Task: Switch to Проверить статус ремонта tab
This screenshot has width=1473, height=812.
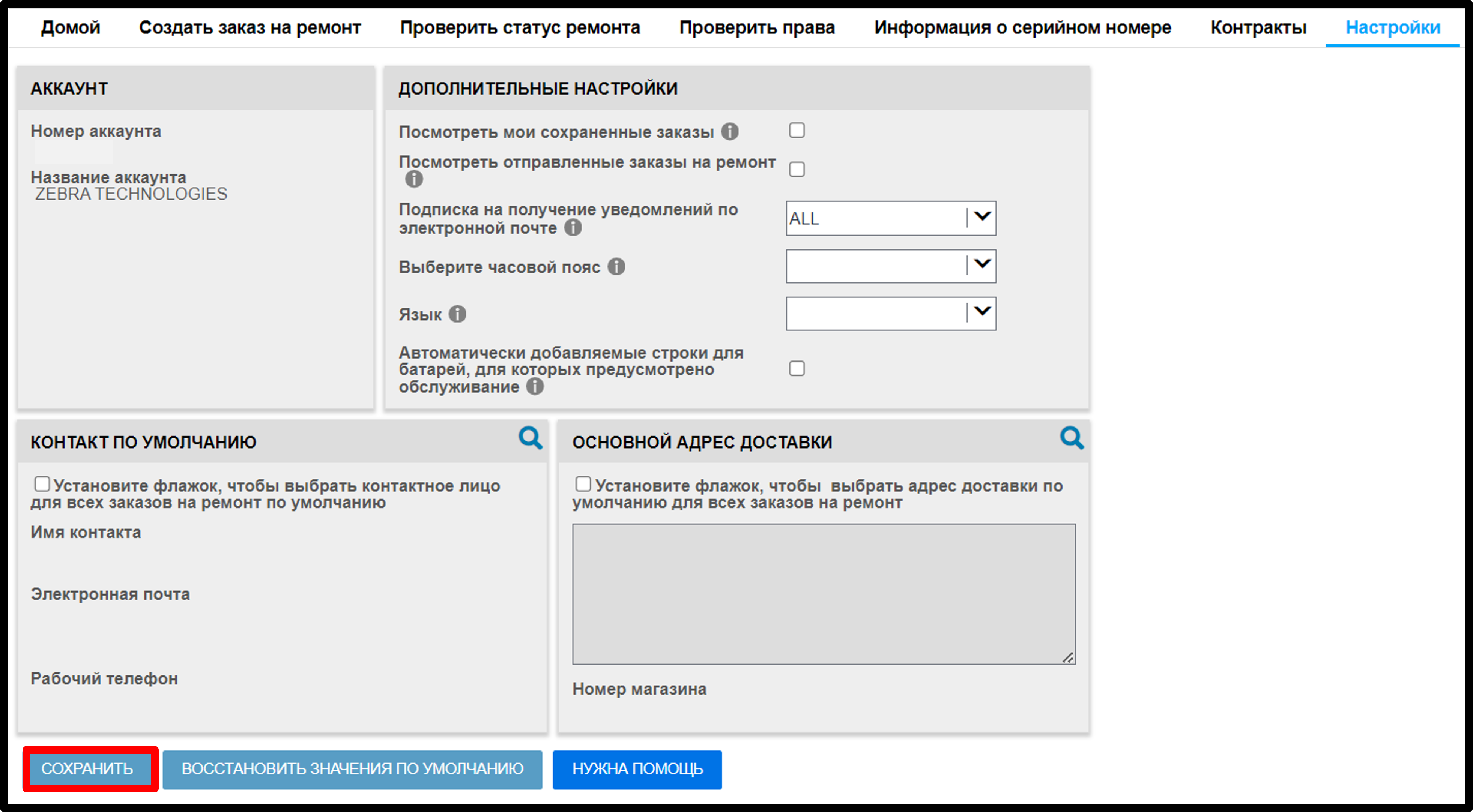Action: [x=520, y=27]
